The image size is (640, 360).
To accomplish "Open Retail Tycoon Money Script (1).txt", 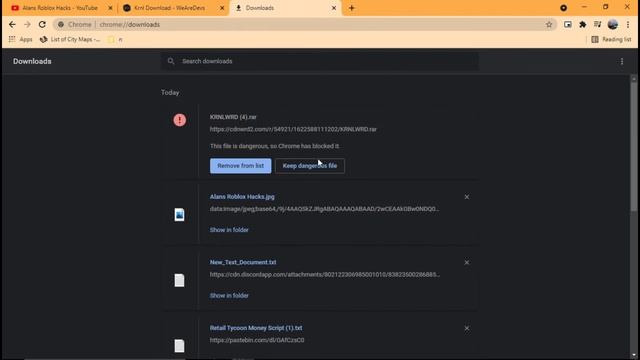I will 256,328.
